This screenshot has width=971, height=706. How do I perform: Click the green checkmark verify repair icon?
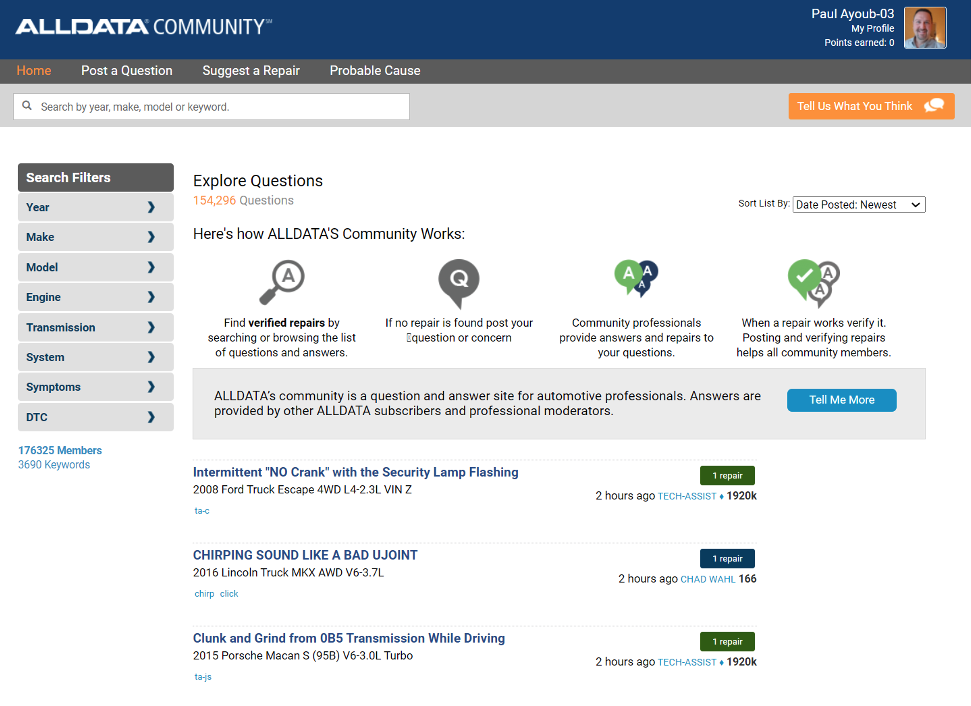[x=814, y=283]
